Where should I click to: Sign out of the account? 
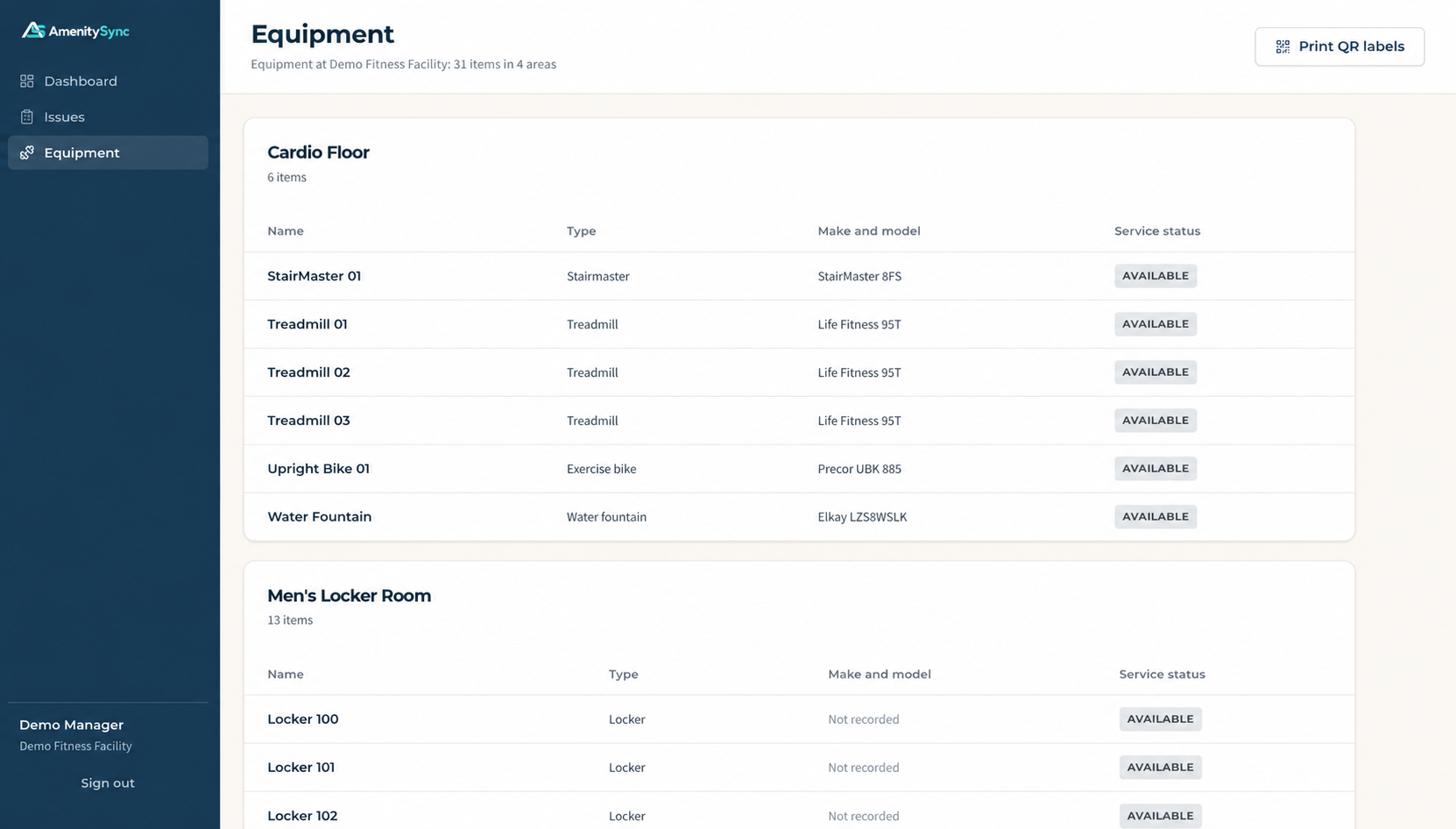pos(108,783)
